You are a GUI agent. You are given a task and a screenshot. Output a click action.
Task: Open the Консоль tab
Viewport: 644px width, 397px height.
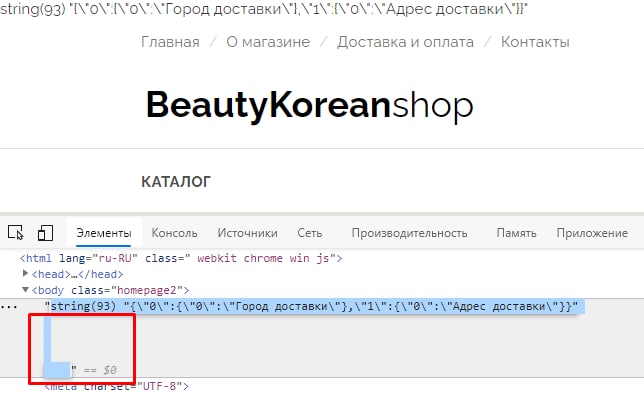[x=174, y=233]
